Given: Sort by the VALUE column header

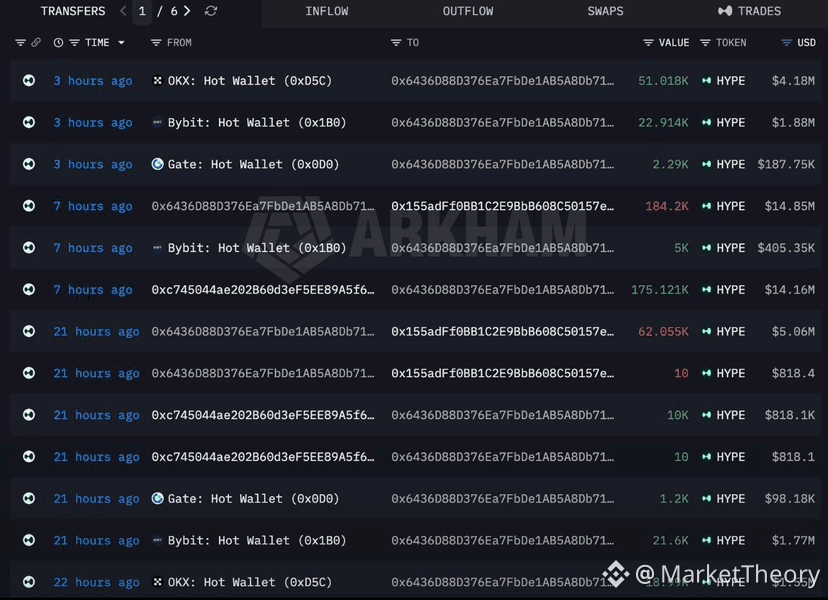Looking at the screenshot, I should pos(674,43).
